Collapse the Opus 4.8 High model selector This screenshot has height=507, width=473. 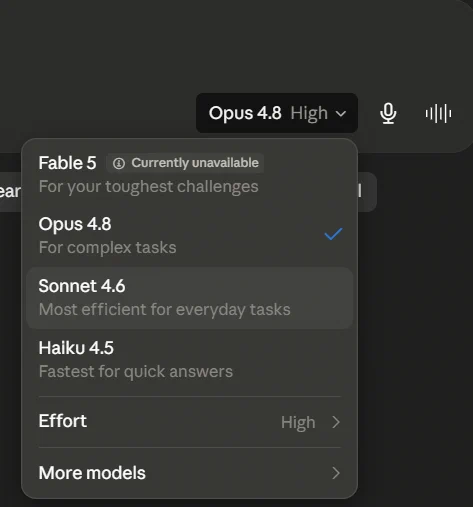(277, 113)
